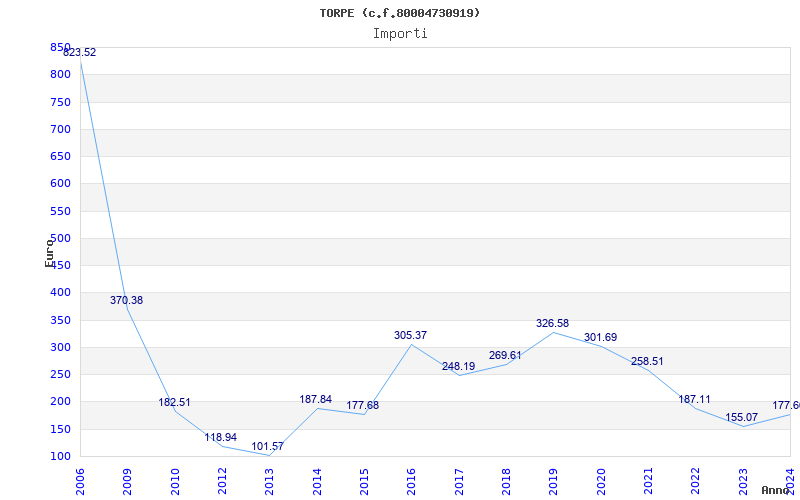800x500 pixels.
Task: Select the 101.57 minimum data point
Action: coord(267,447)
